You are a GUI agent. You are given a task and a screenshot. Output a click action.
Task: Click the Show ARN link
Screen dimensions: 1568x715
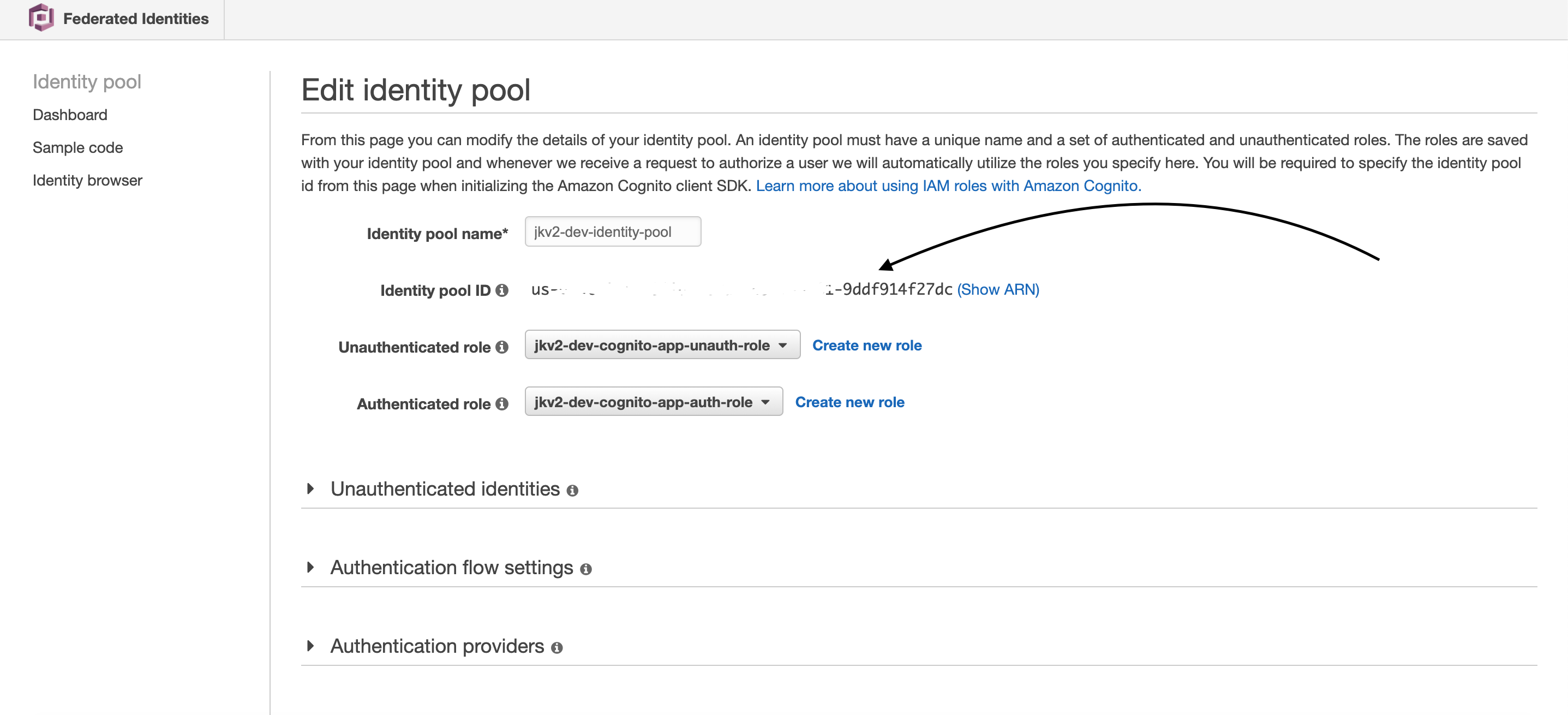tap(998, 289)
